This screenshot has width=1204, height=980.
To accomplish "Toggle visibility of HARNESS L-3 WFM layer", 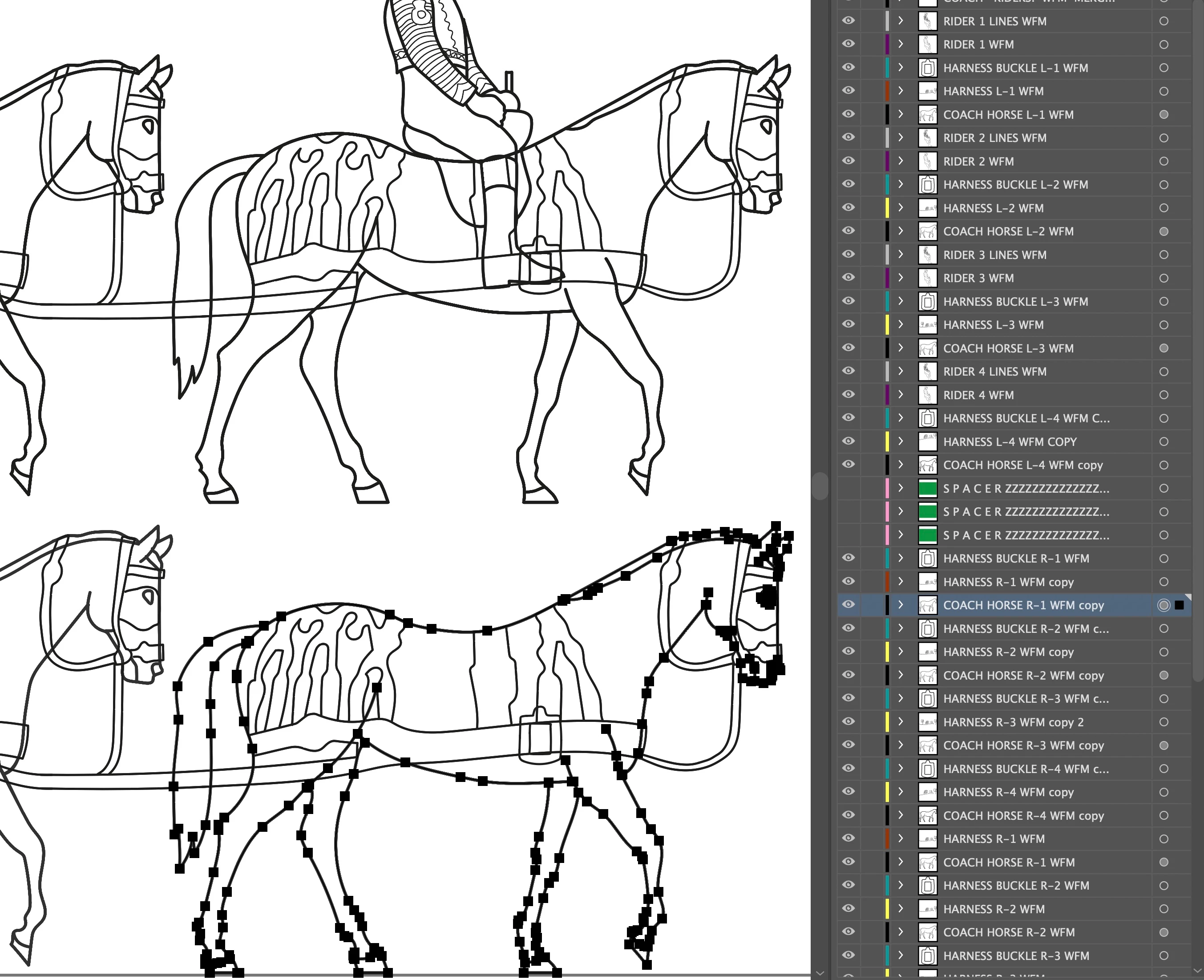I will click(x=848, y=324).
